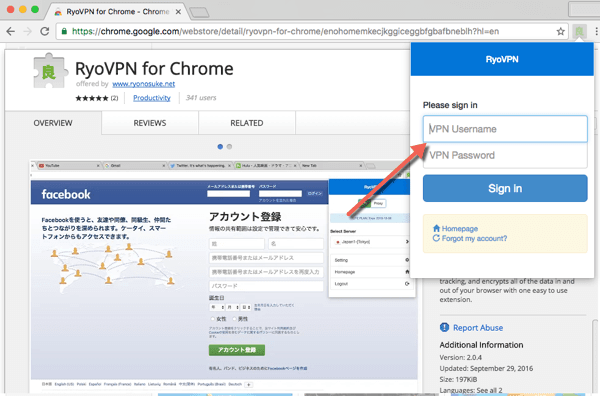The height and width of the screenshot is (396, 600).
Task: Close the RyoVPN for Chrome tab
Action: (178, 12)
